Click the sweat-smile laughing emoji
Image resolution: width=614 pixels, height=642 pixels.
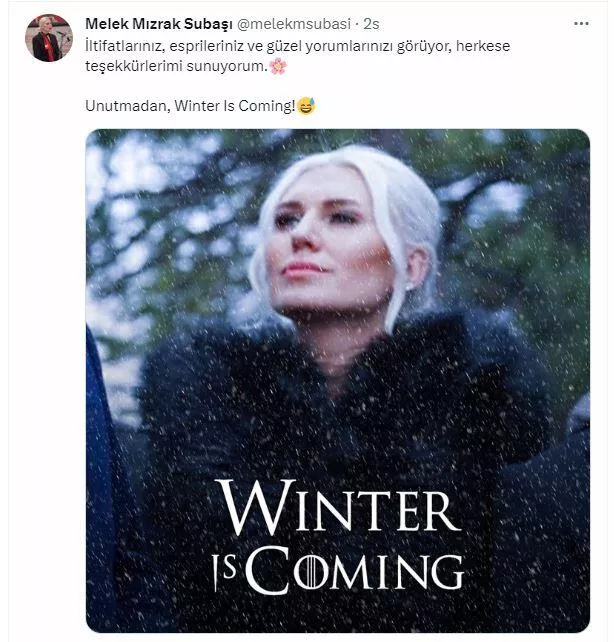click(306, 105)
